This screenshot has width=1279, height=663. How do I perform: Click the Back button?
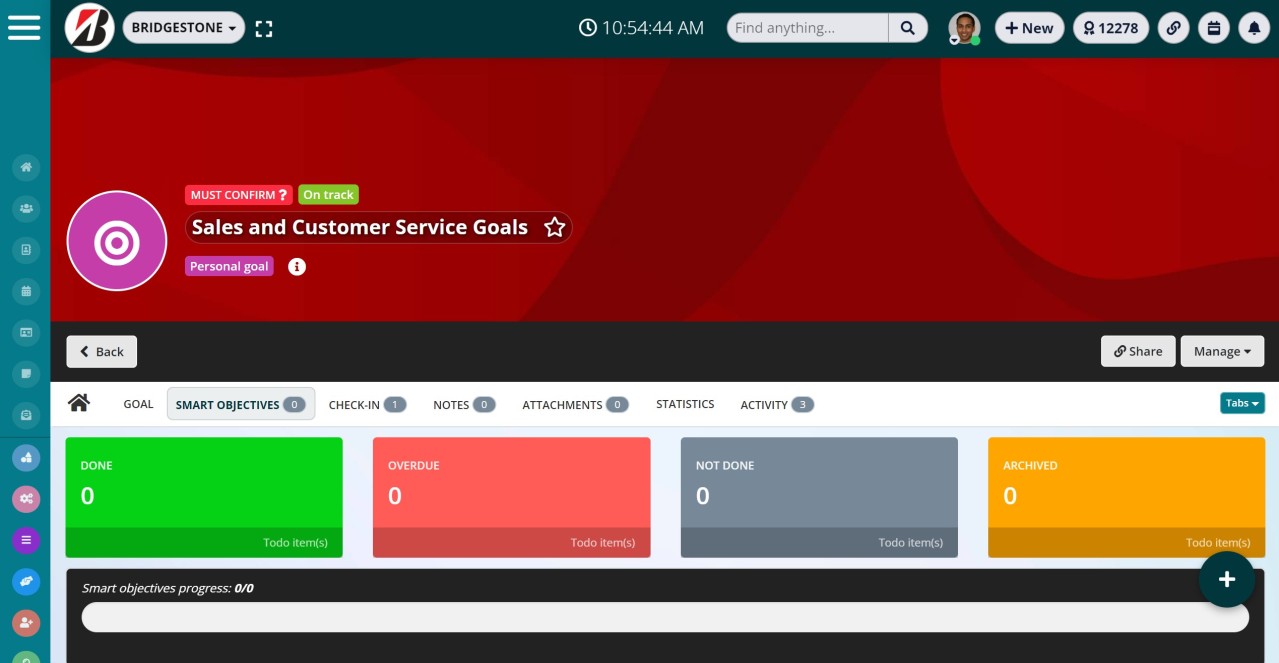102,351
